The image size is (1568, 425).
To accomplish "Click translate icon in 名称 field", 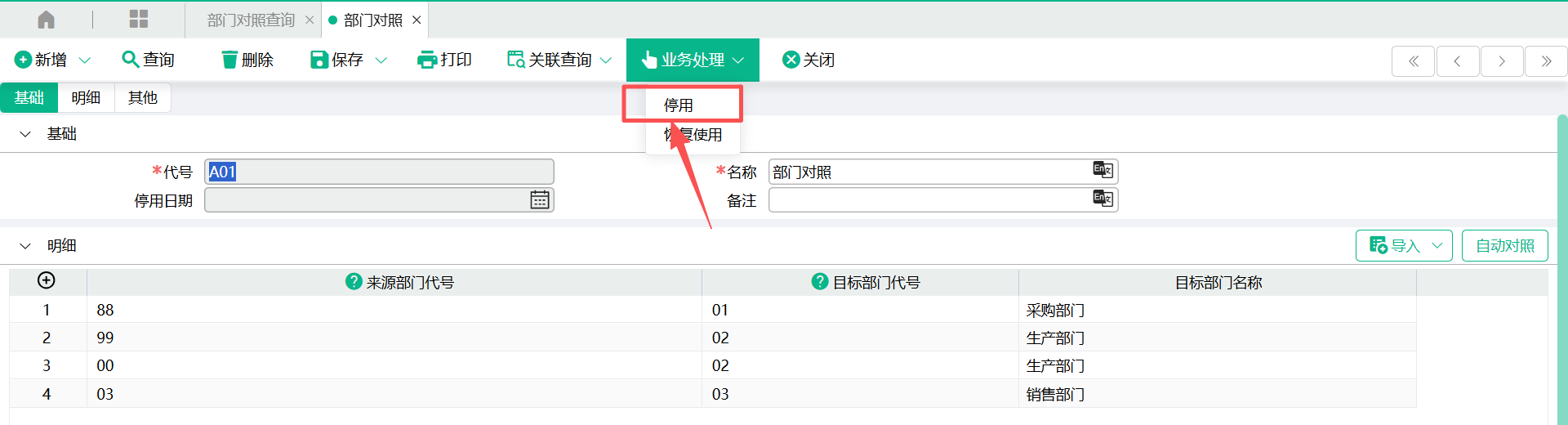I will (x=1102, y=170).
